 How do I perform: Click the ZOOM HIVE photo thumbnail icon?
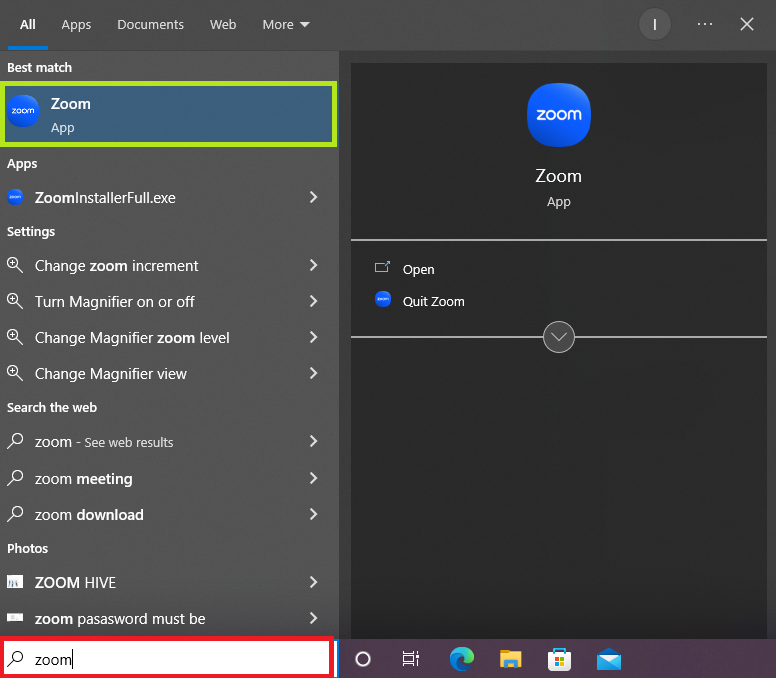(15, 581)
